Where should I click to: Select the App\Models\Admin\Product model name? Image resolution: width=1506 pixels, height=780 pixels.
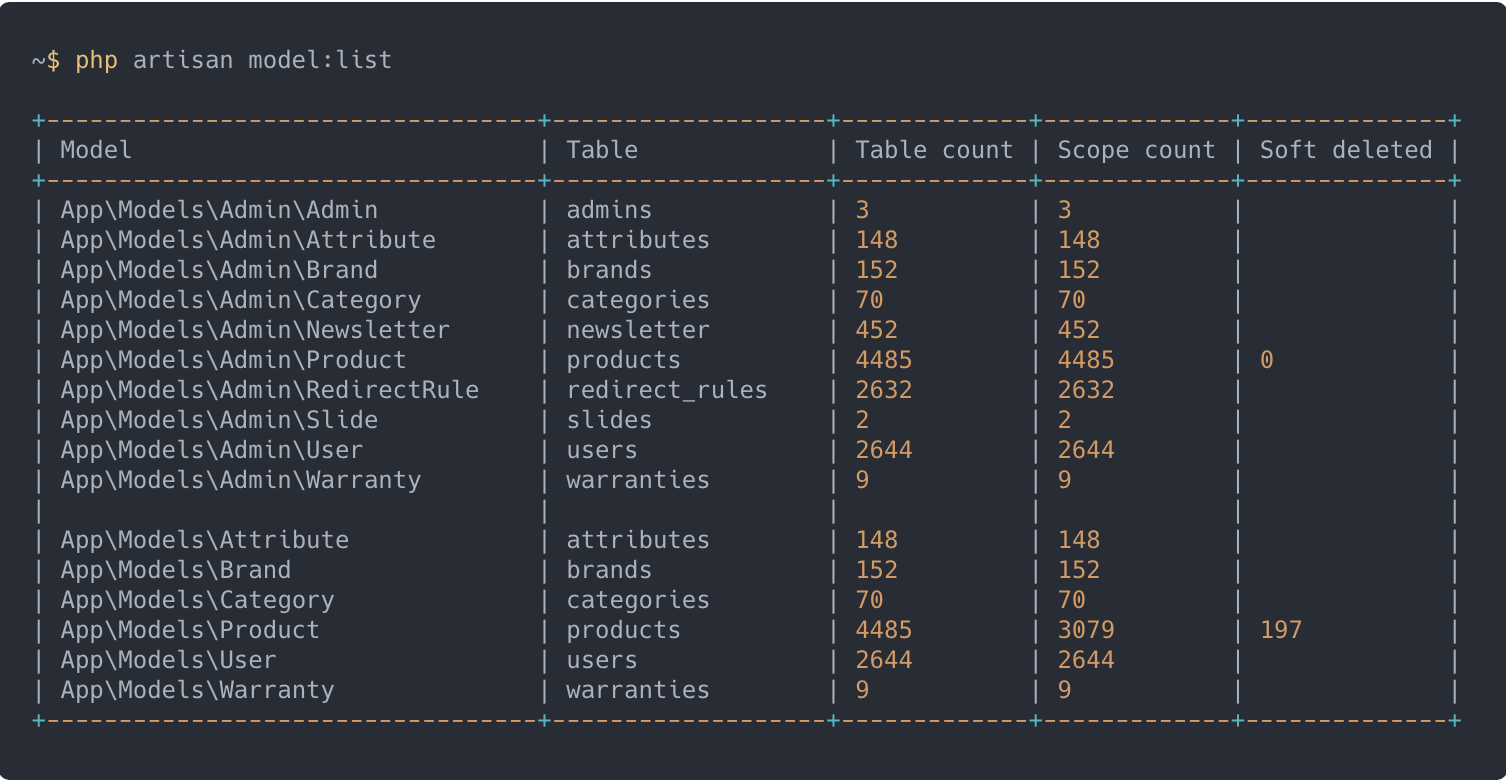coord(233,360)
